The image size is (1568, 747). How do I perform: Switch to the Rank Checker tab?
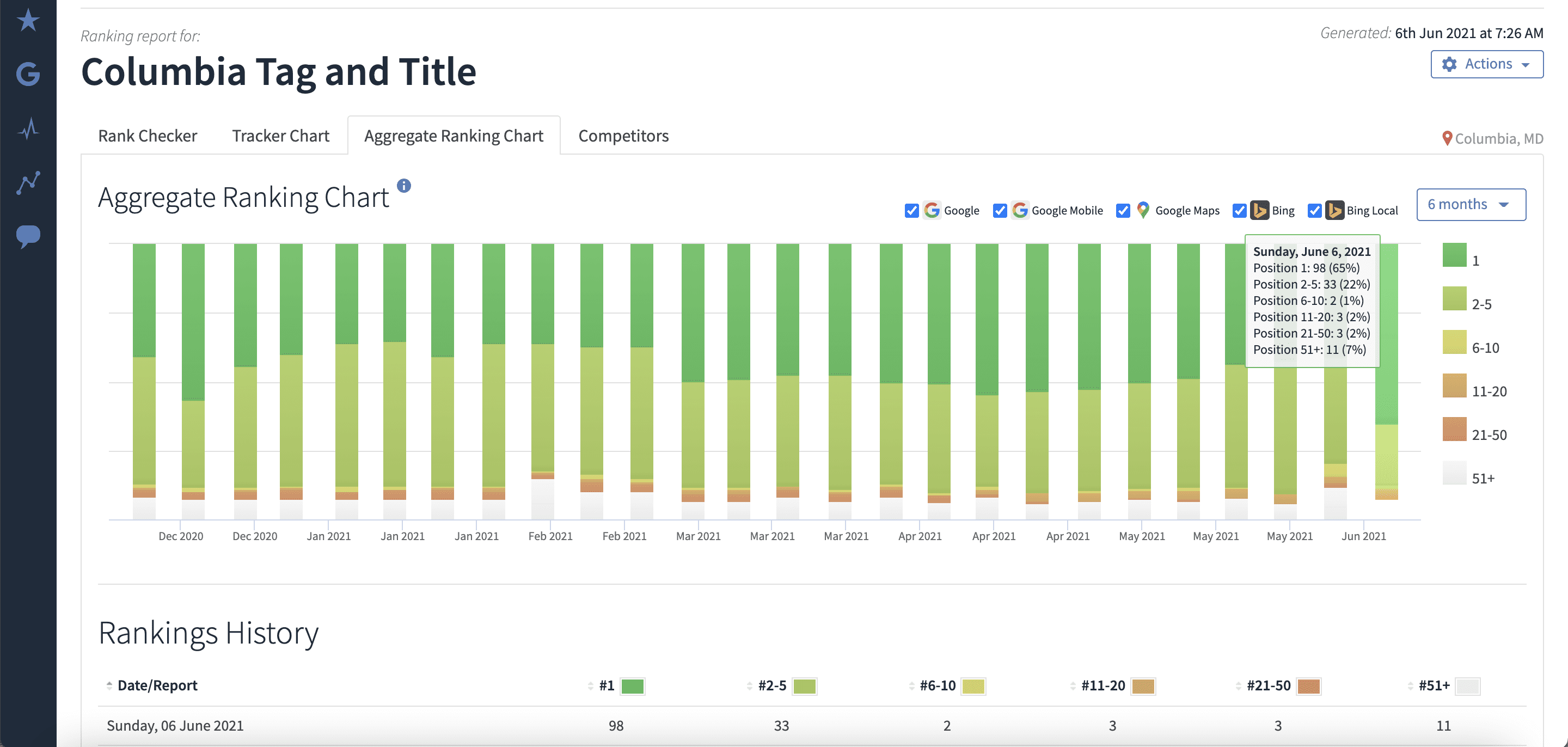147,135
